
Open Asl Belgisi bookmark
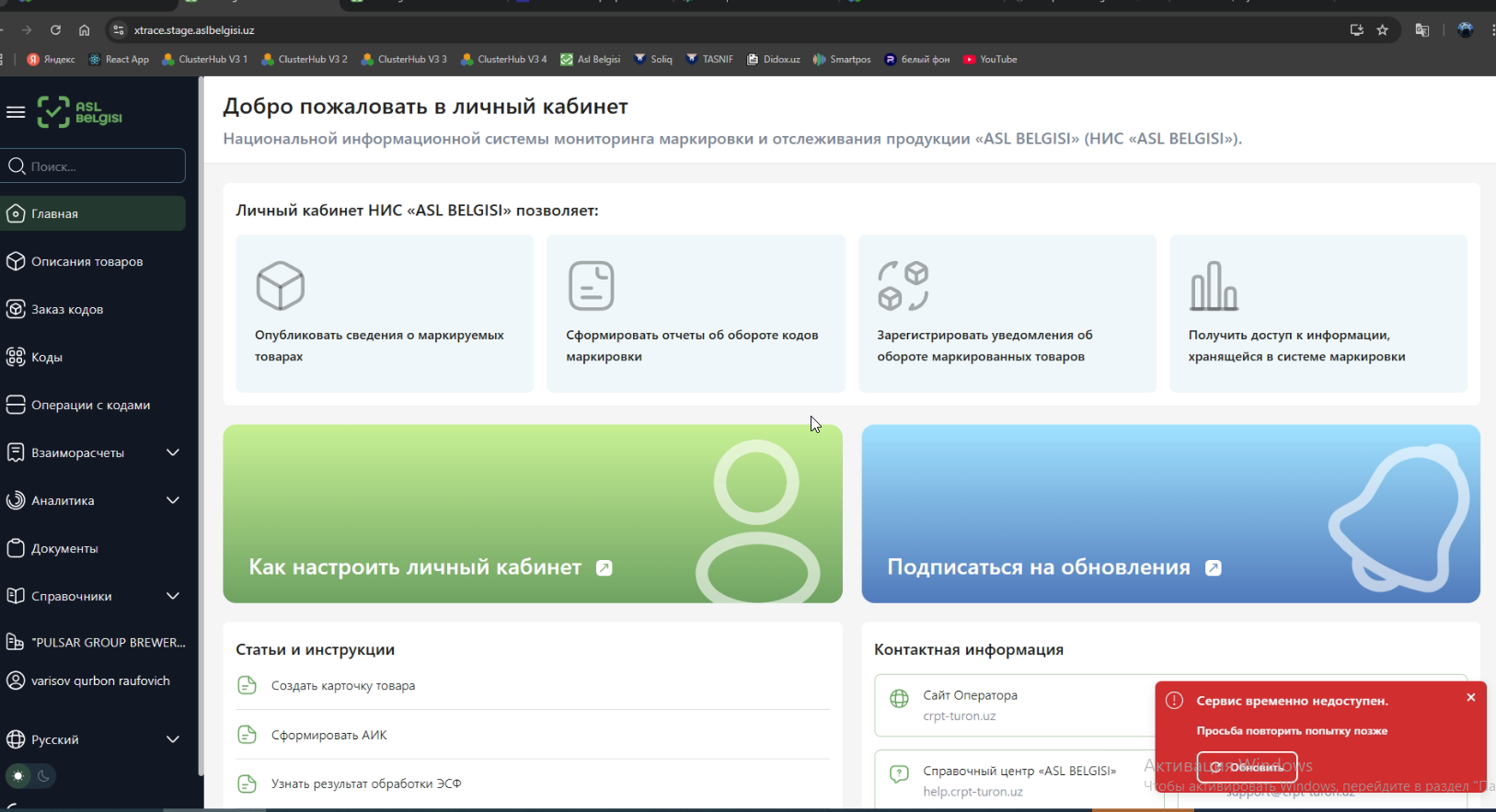[591, 60]
